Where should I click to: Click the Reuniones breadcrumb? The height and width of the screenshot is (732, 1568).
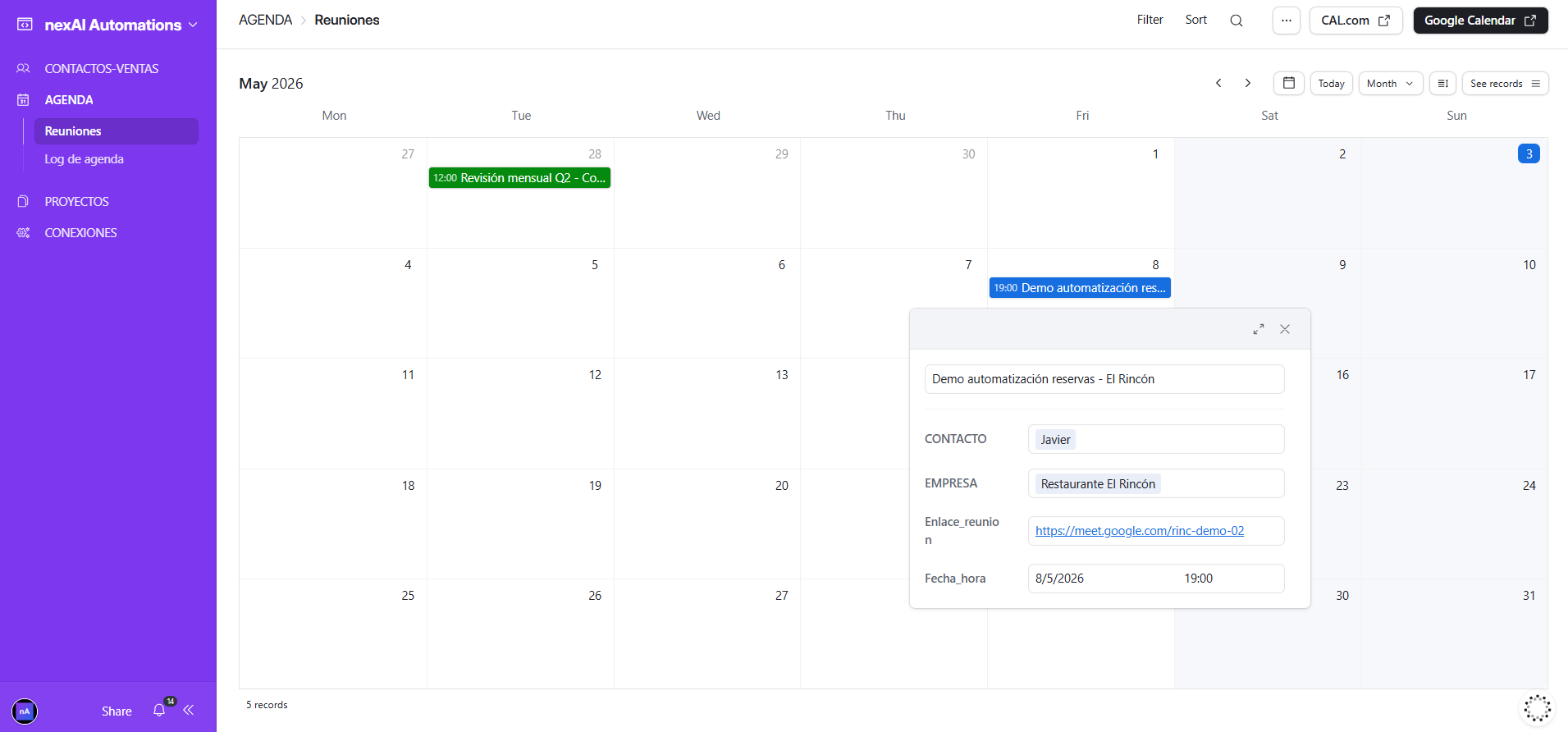346,20
